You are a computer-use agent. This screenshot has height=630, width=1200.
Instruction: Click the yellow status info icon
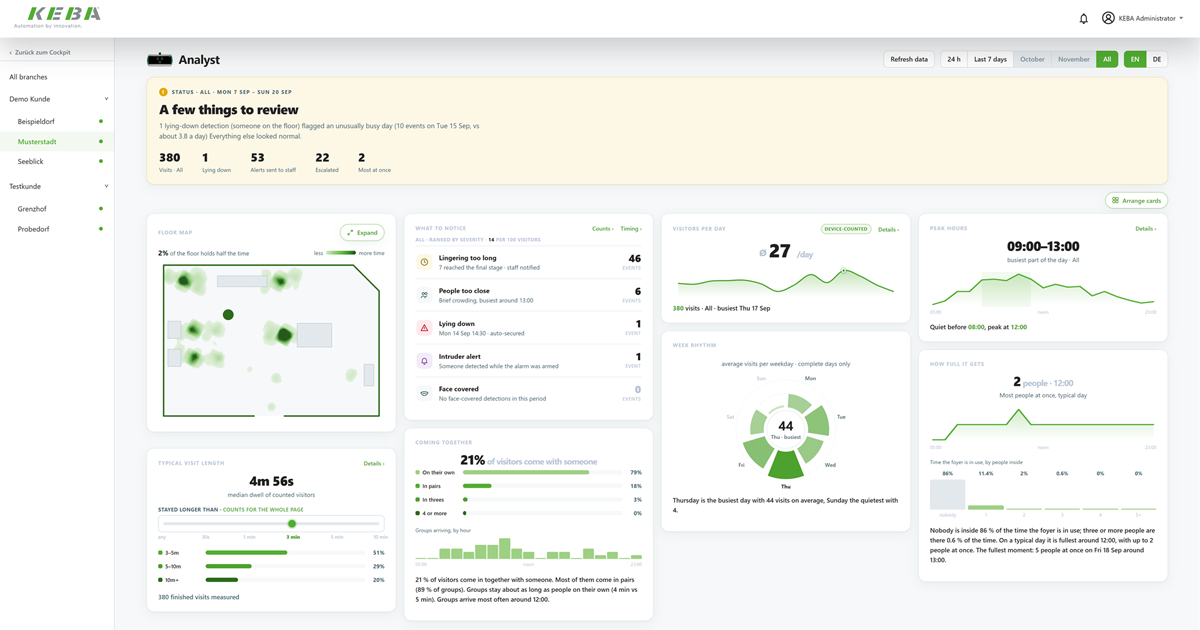point(163,91)
